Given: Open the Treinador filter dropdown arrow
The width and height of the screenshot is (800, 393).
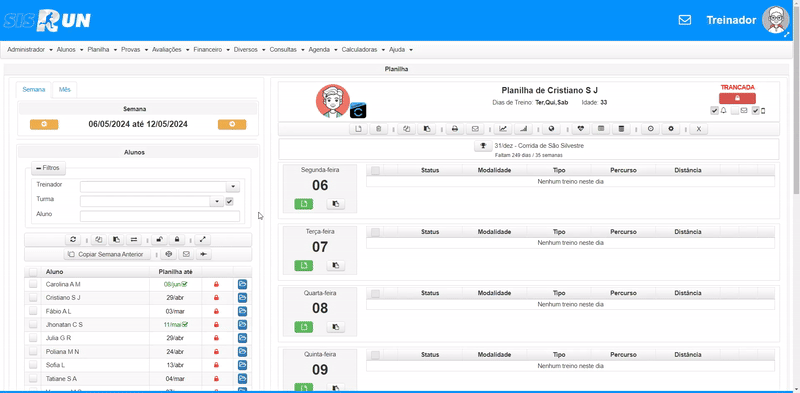Looking at the screenshot, I should click(233, 187).
